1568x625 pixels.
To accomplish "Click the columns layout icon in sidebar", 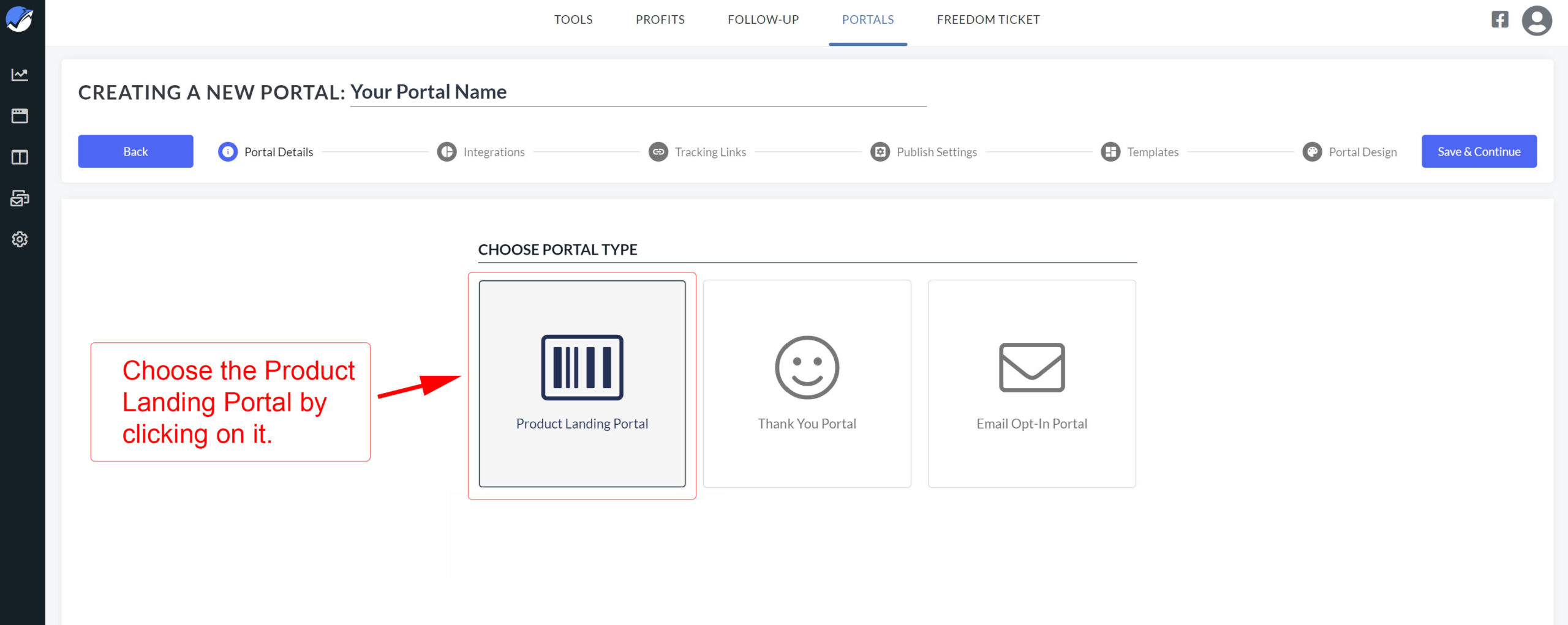I will 20,157.
